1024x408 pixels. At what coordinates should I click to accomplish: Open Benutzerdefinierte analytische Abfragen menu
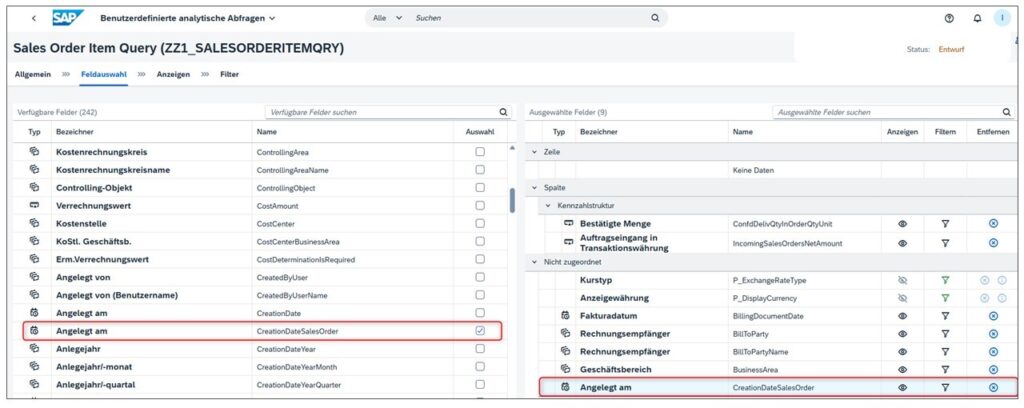[188, 18]
